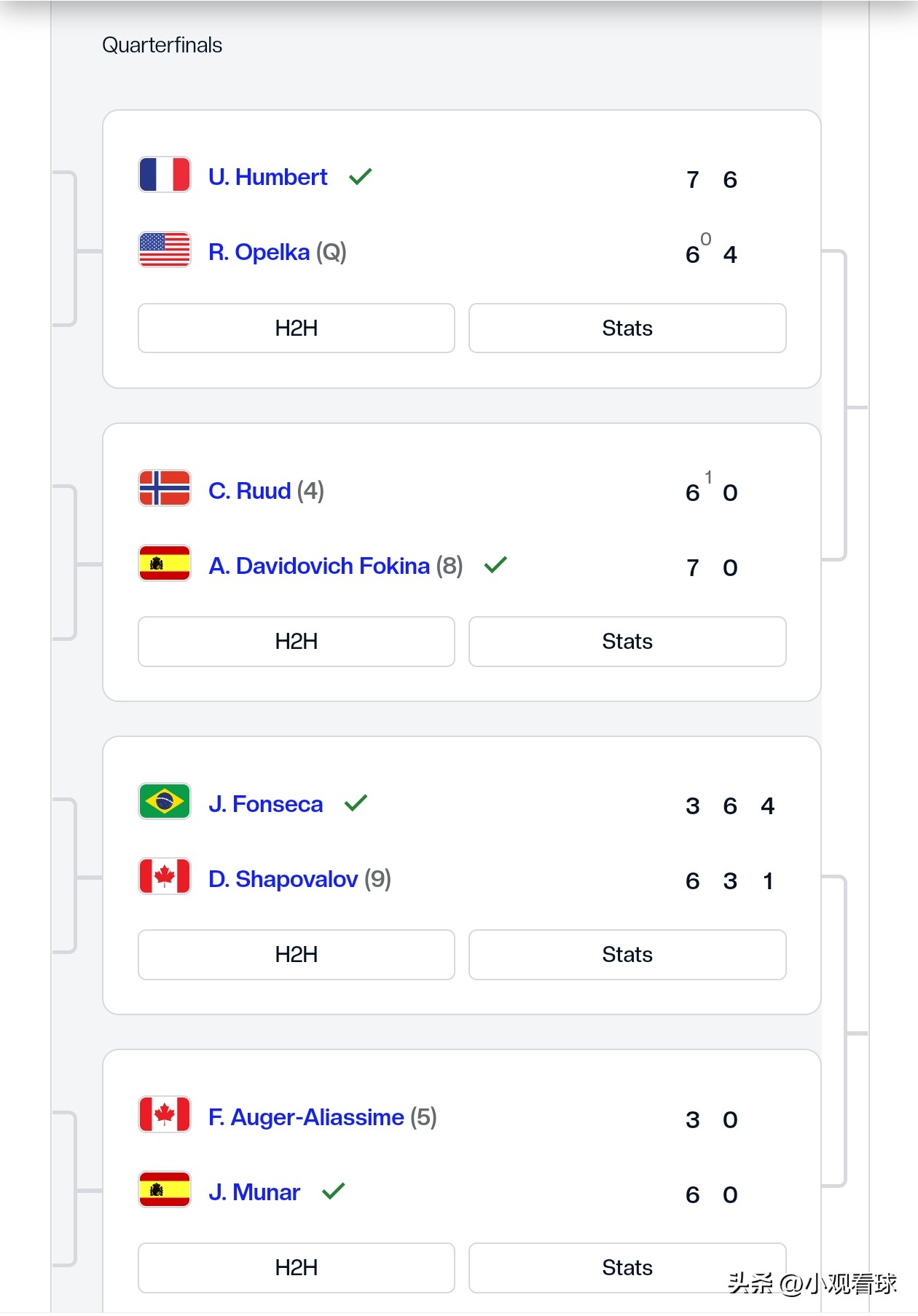Click the green winner checkmark beside Munar
The height and width of the screenshot is (1316, 918).
(x=333, y=1191)
